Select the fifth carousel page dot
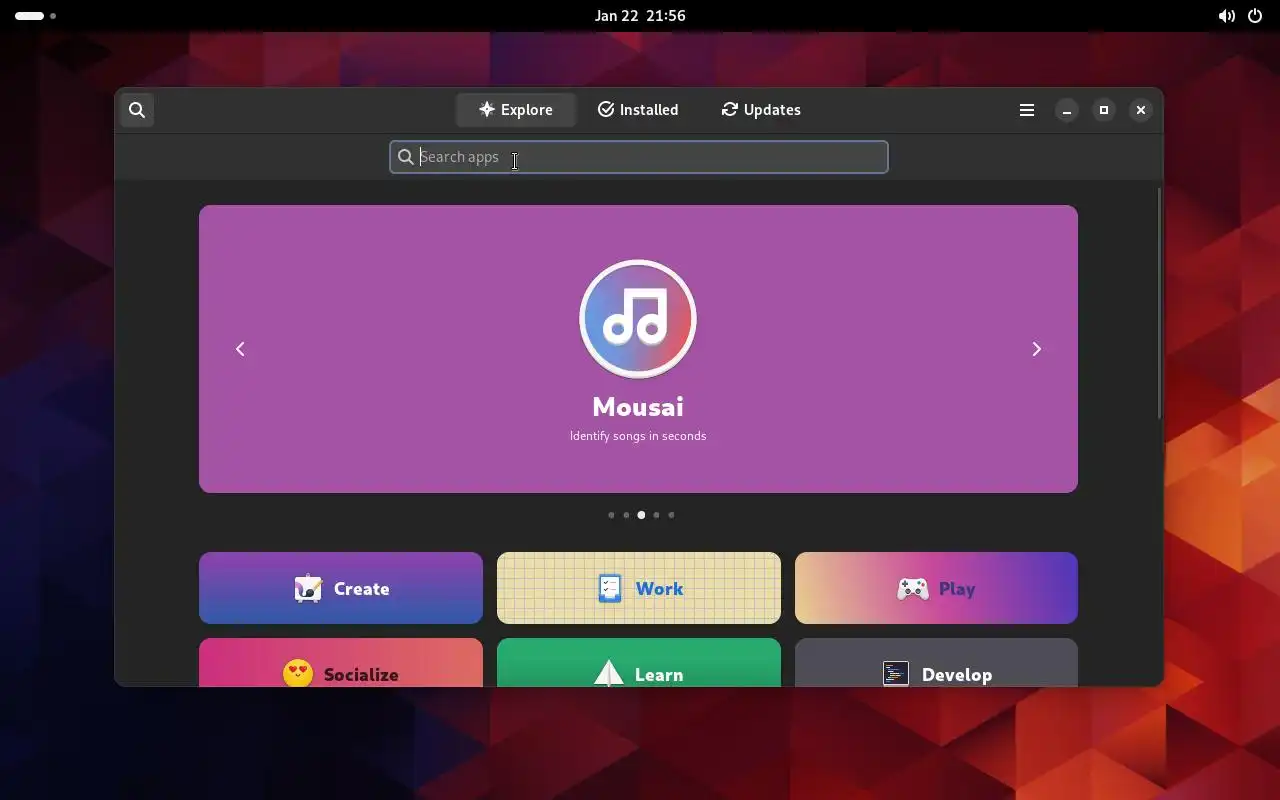 pyautogui.click(x=671, y=515)
